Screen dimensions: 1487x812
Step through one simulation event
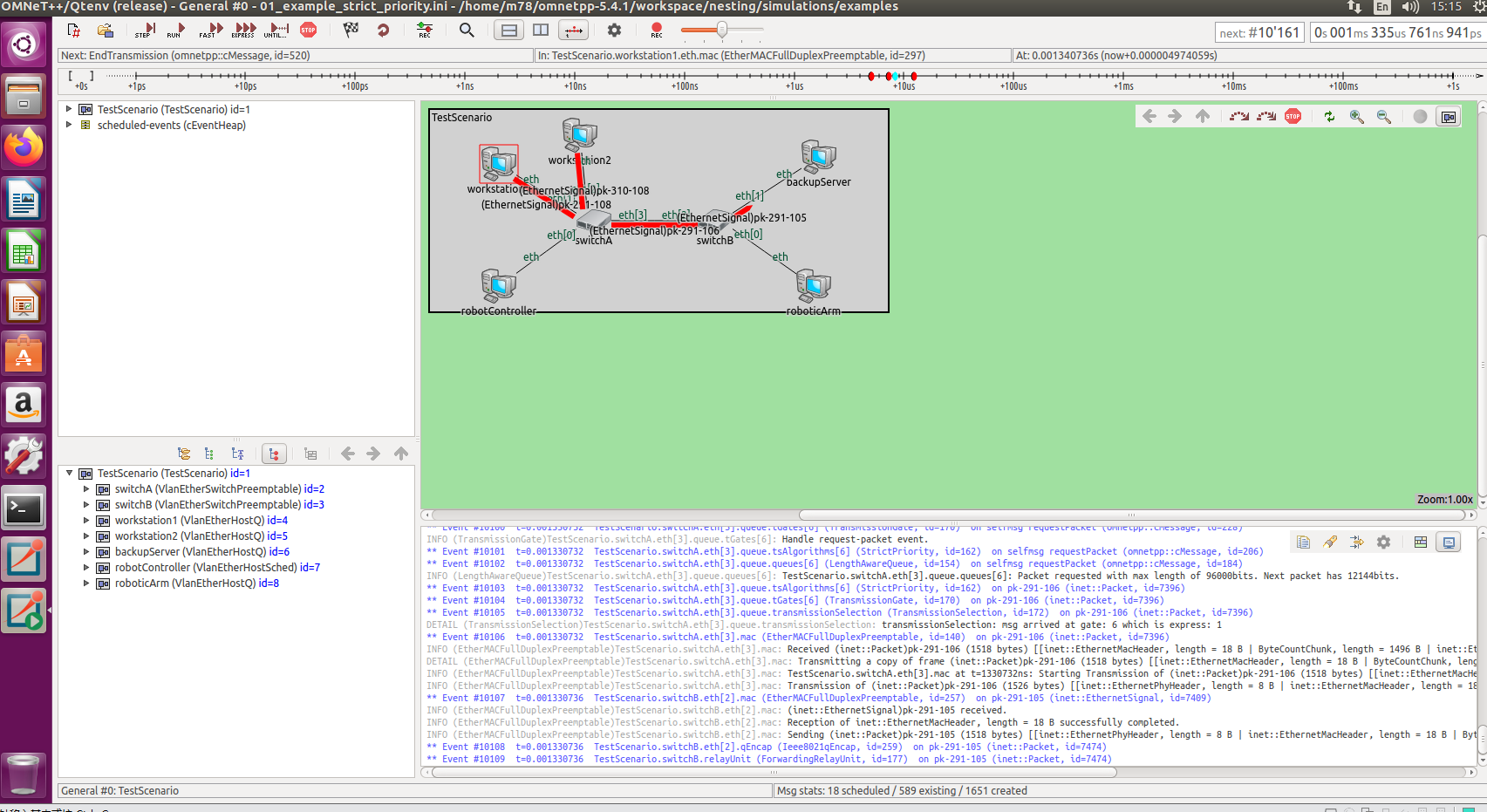pyautogui.click(x=144, y=30)
